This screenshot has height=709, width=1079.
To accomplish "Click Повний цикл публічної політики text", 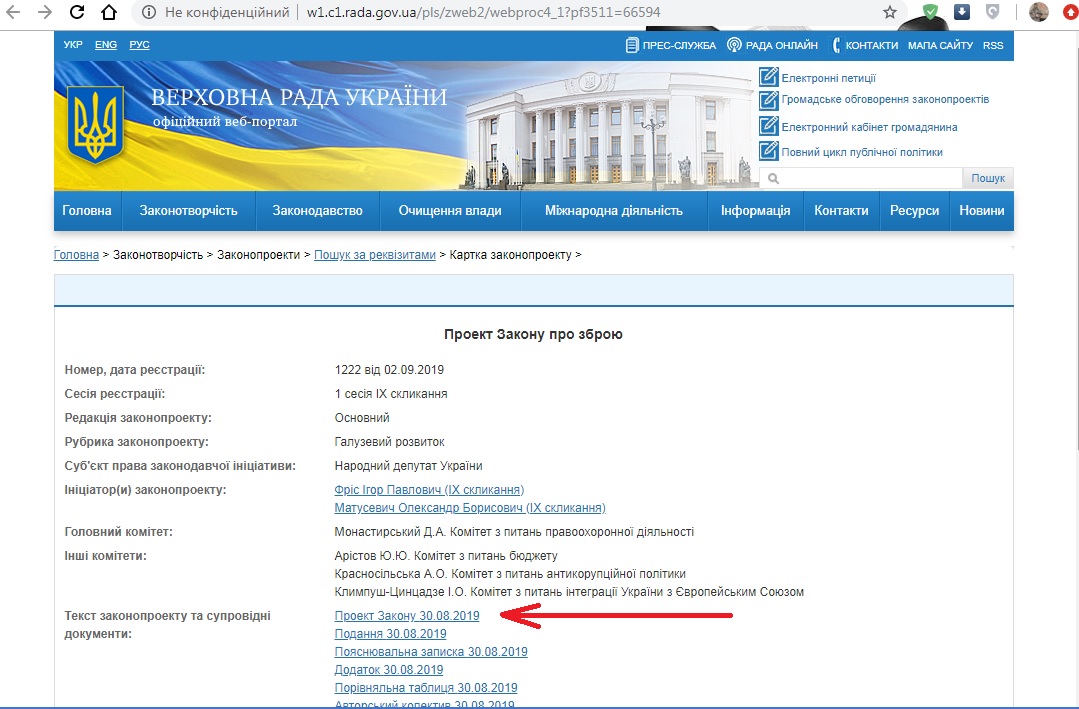I will click(862, 152).
